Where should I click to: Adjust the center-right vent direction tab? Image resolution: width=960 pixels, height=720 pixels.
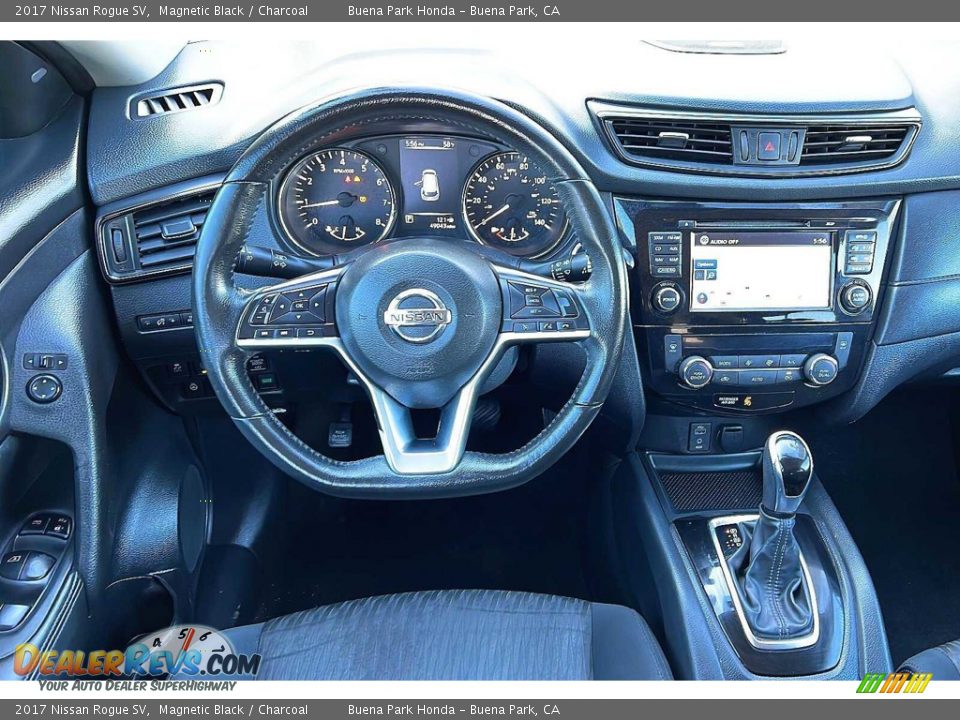(x=856, y=140)
